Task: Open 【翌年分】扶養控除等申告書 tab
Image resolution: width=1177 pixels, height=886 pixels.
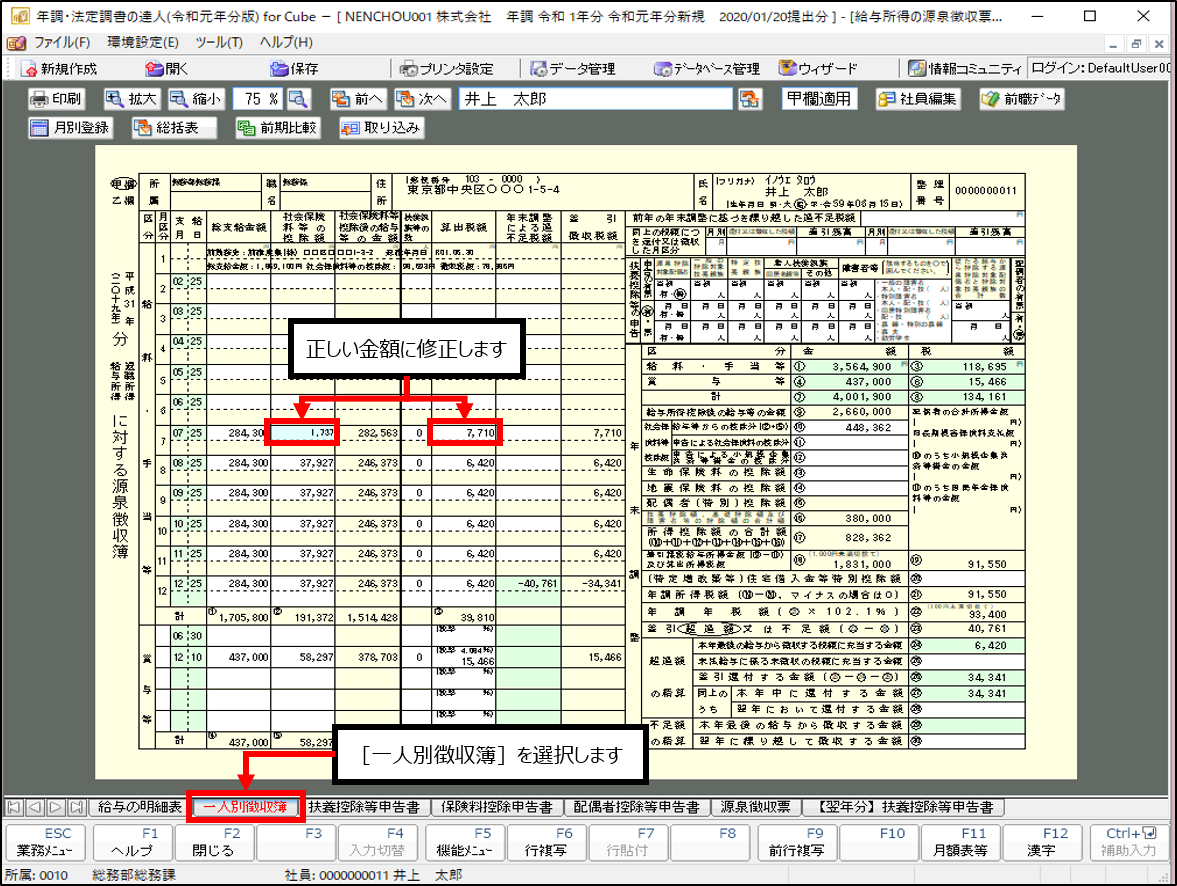Action: (905, 807)
